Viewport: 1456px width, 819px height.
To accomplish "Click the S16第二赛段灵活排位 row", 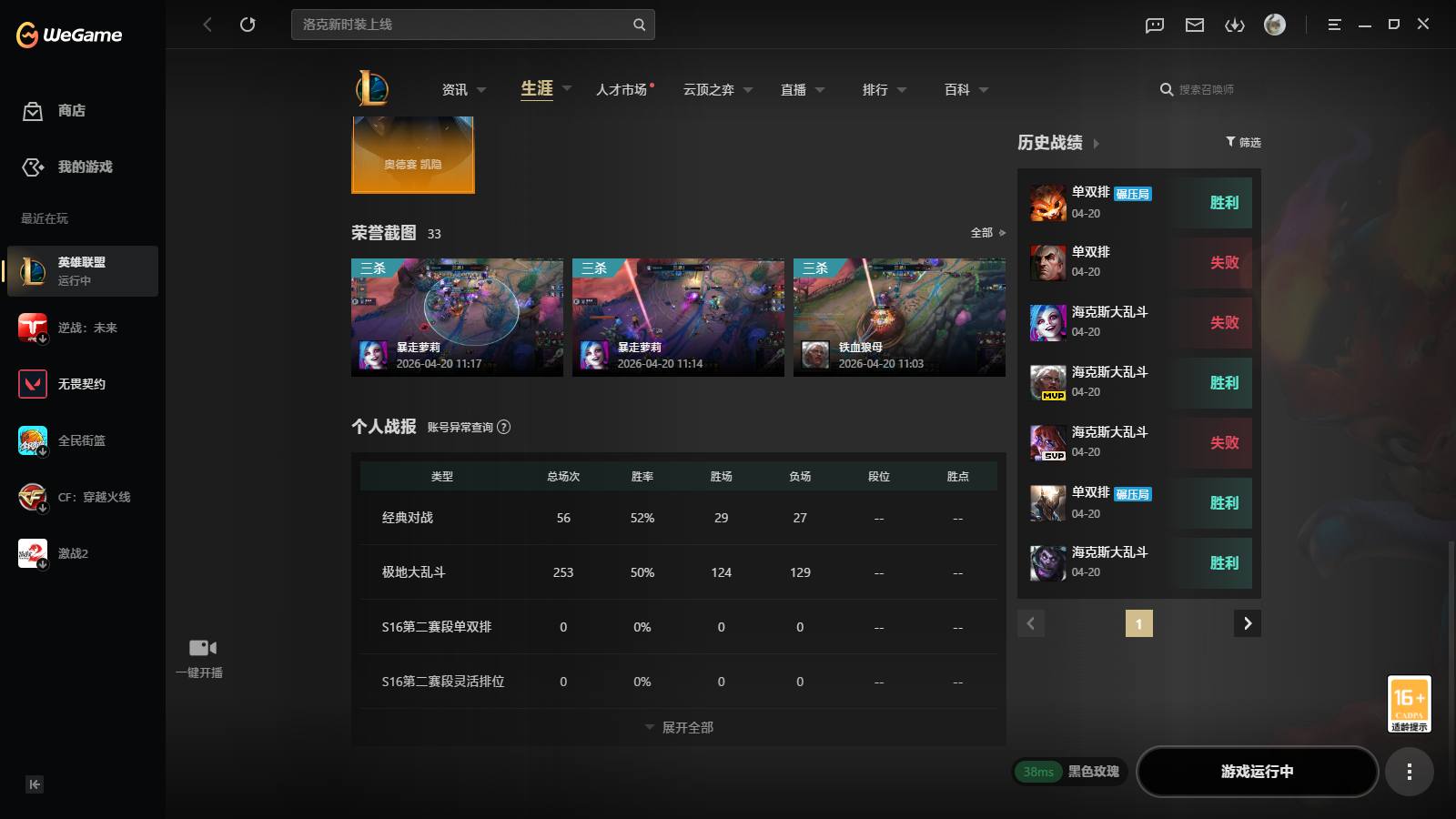I will pyautogui.click(x=679, y=682).
